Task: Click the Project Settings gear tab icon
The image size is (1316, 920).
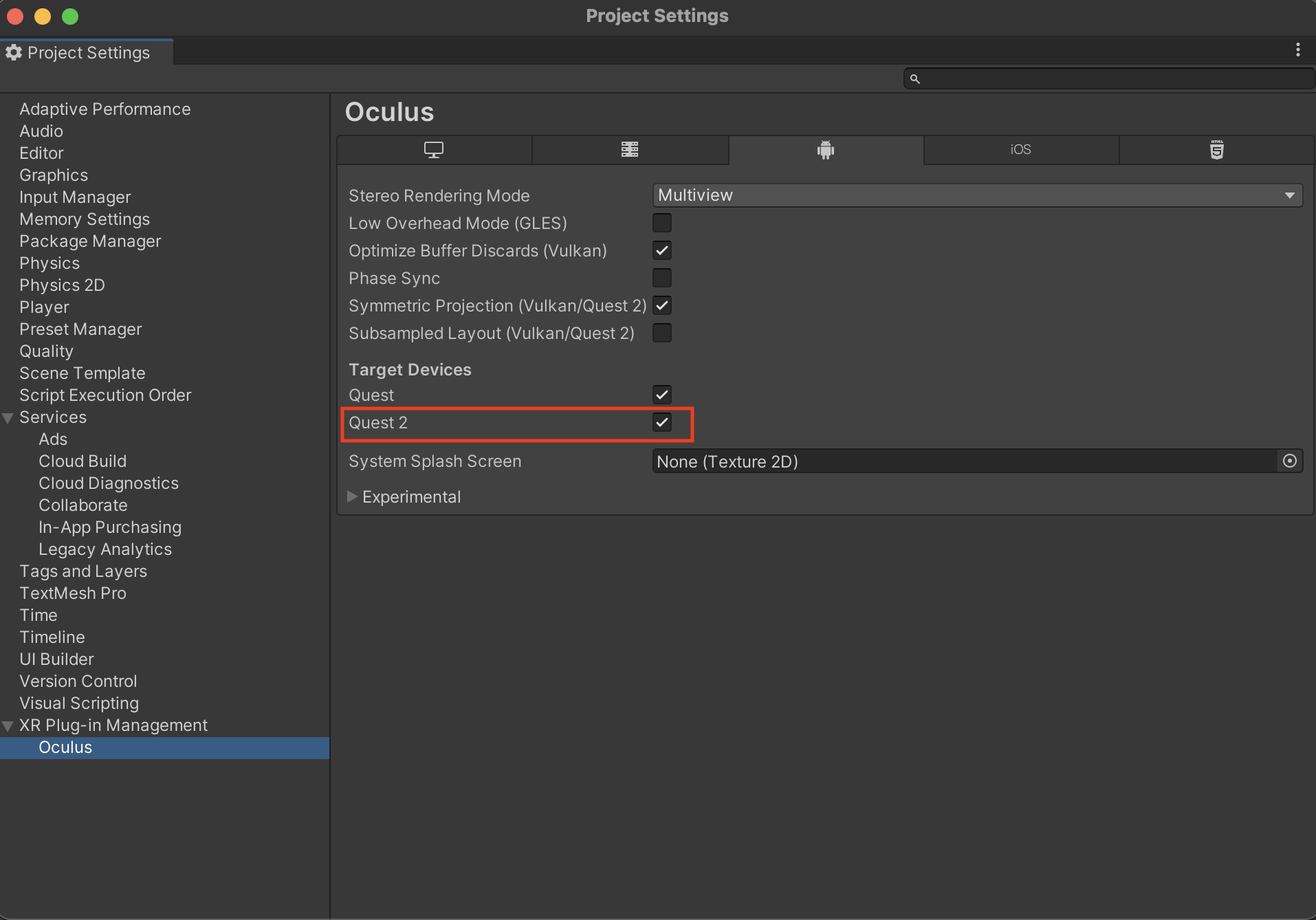Action: [14, 52]
